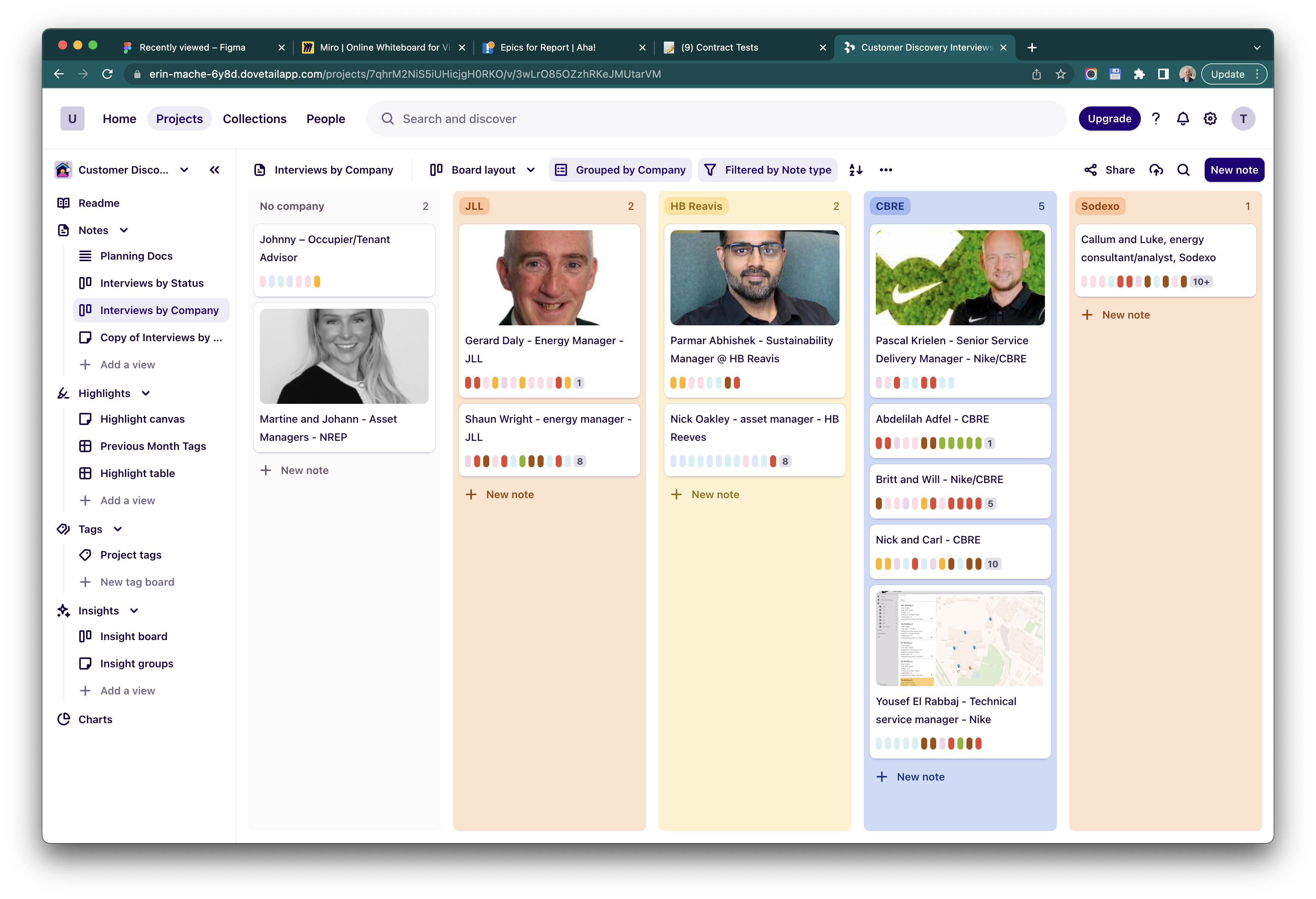Open browser extensions puzzle icon

tap(1139, 74)
